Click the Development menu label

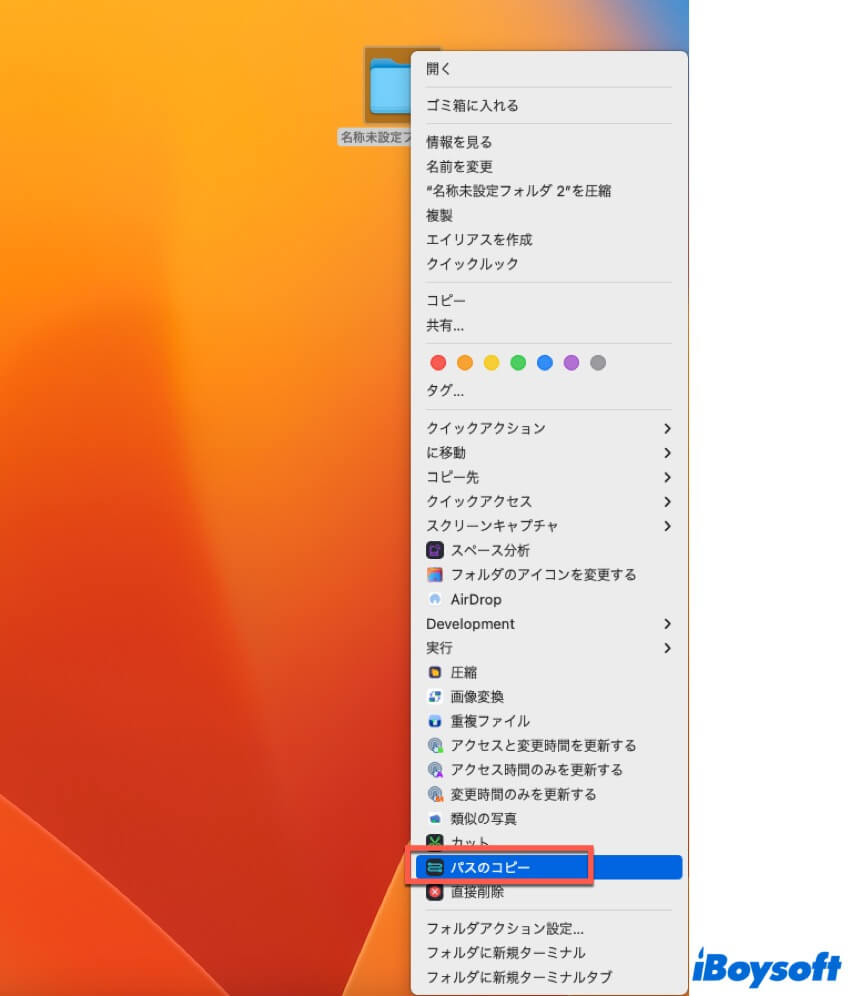[x=470, y=624]
